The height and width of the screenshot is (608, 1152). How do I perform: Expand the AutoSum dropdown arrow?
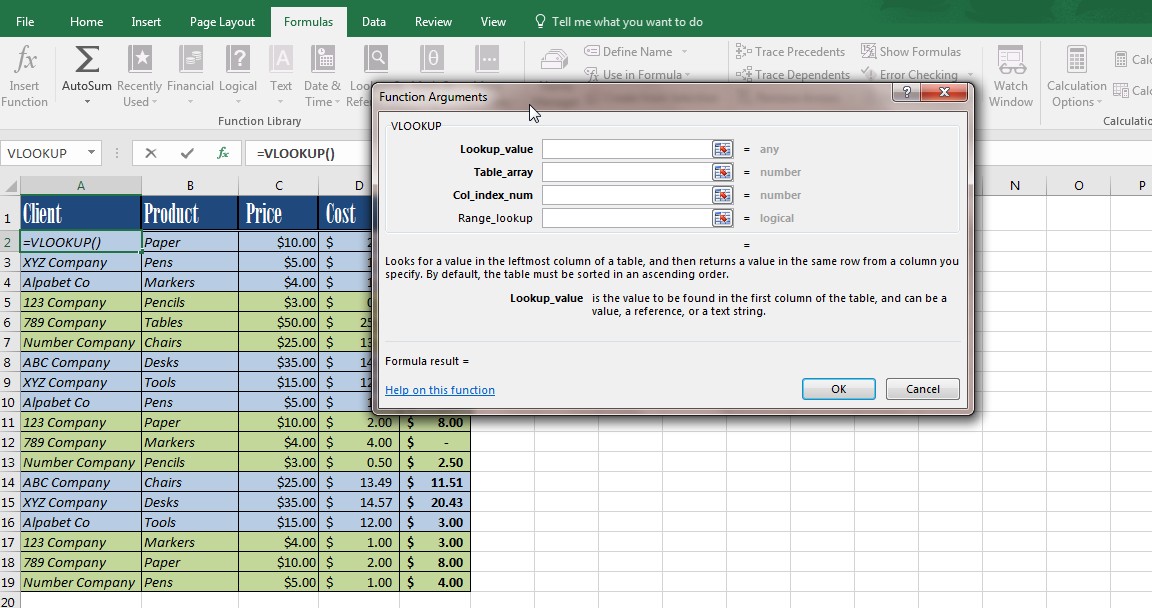87,102
